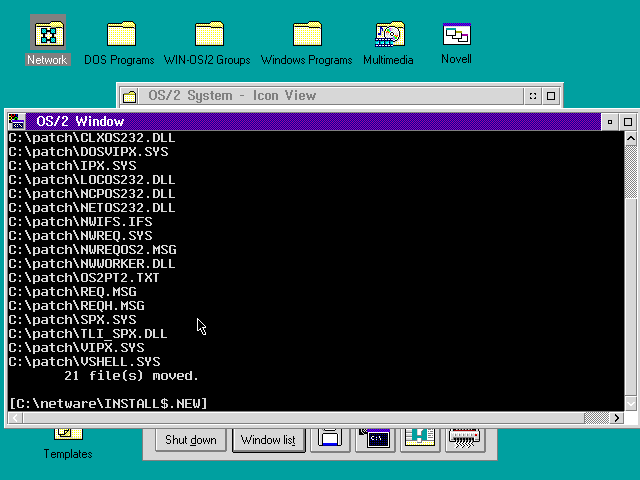Click the C:\patch\CLXOS232.DLL line

(92, 138)
